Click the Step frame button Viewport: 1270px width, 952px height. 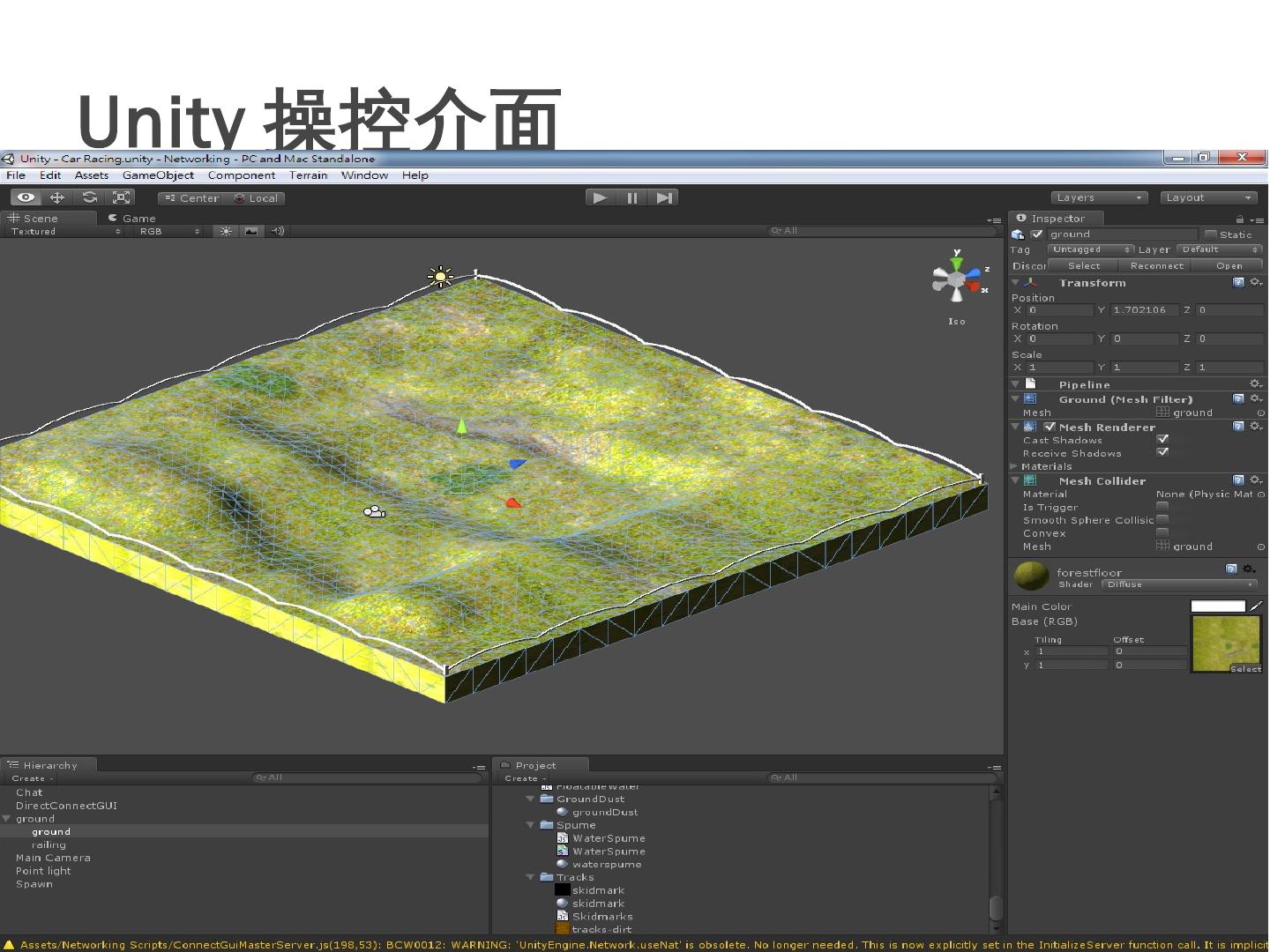(664, 197)
